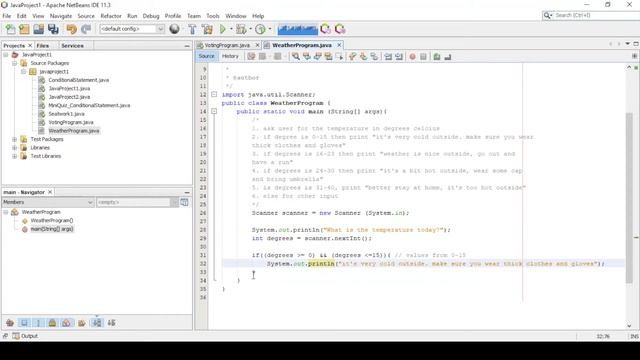
Task: Close the WeatherProgram.java tab
Action: click(339, 45)
